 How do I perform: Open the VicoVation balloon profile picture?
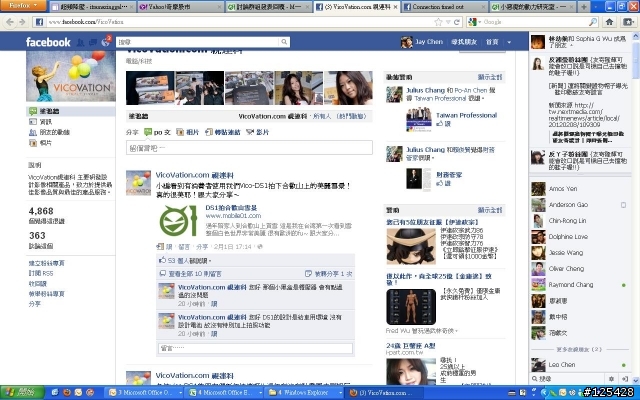click(x=71, y=76)
